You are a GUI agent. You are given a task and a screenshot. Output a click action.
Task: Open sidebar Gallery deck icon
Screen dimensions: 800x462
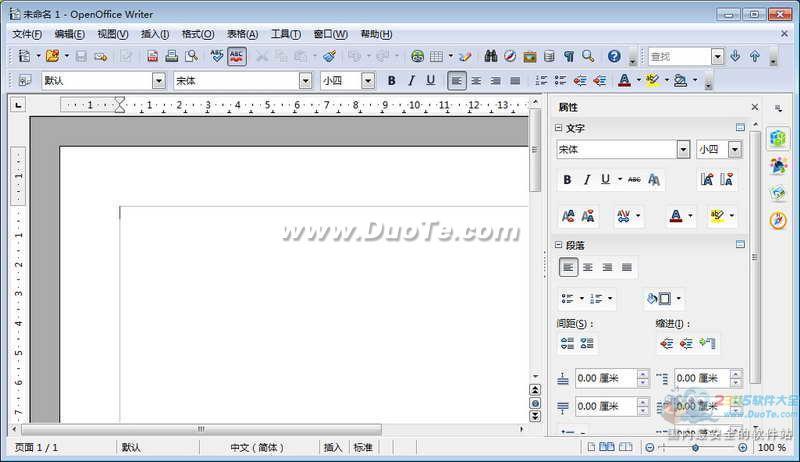pyautogui.click(x=778, y=193)
